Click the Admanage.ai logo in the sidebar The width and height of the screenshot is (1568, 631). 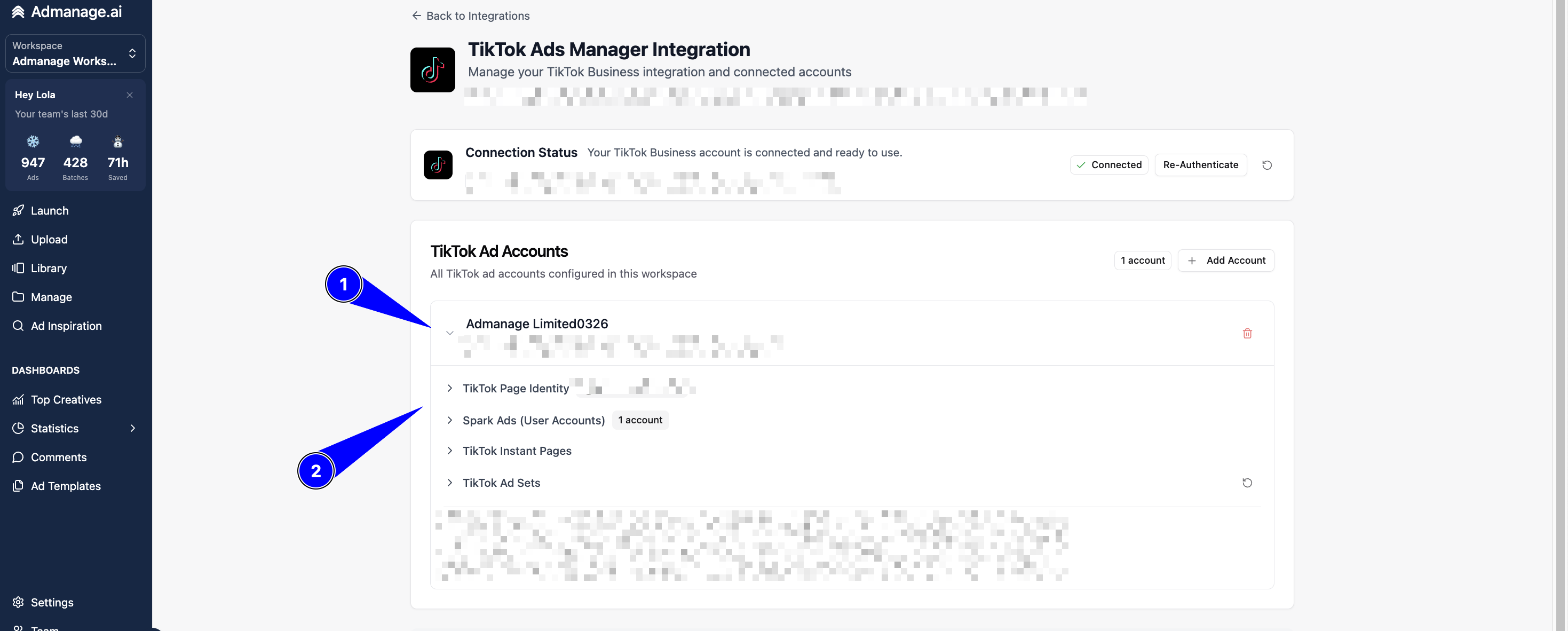click(x=68, y=12)
